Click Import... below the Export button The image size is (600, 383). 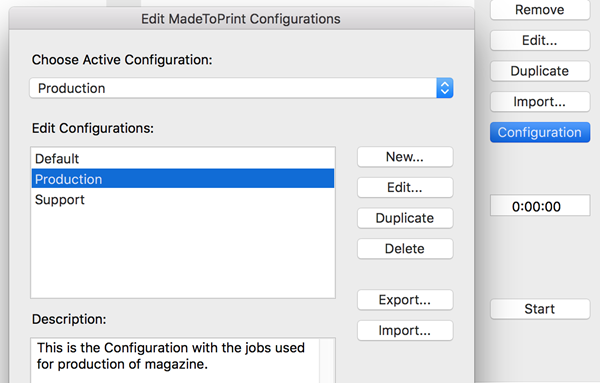(405, 330)
